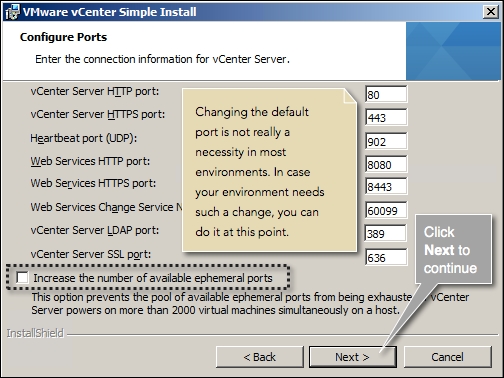Edit the vCenter Server HTTP port field 80

click(x=386, y=94)
